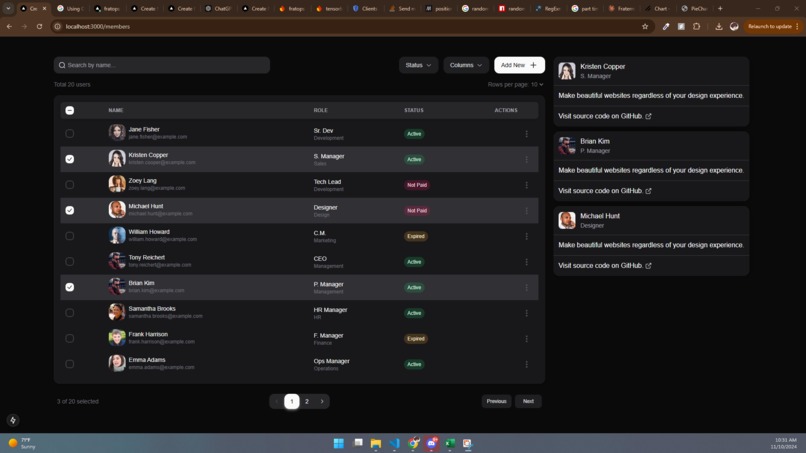Open actions menu for Brian Kim row

pos(526,287)
